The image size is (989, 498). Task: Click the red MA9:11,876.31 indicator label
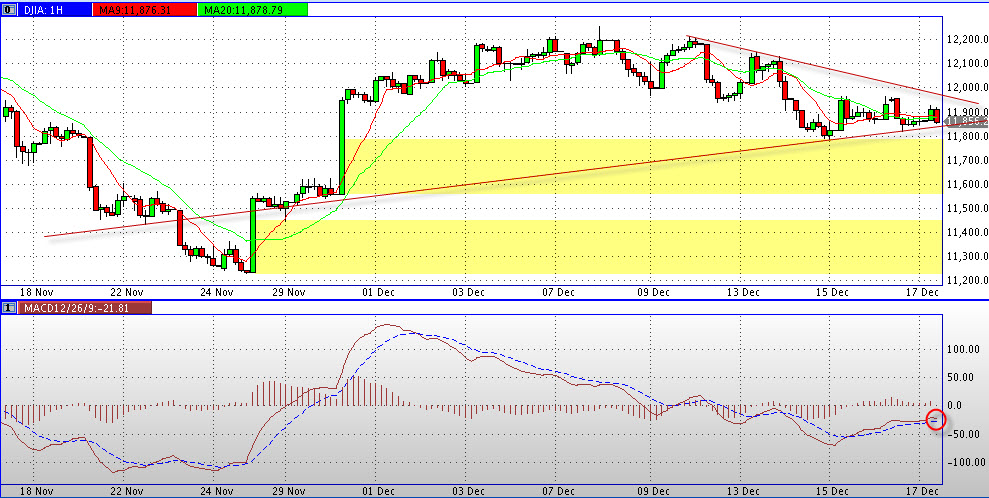[x=144, y=9]
